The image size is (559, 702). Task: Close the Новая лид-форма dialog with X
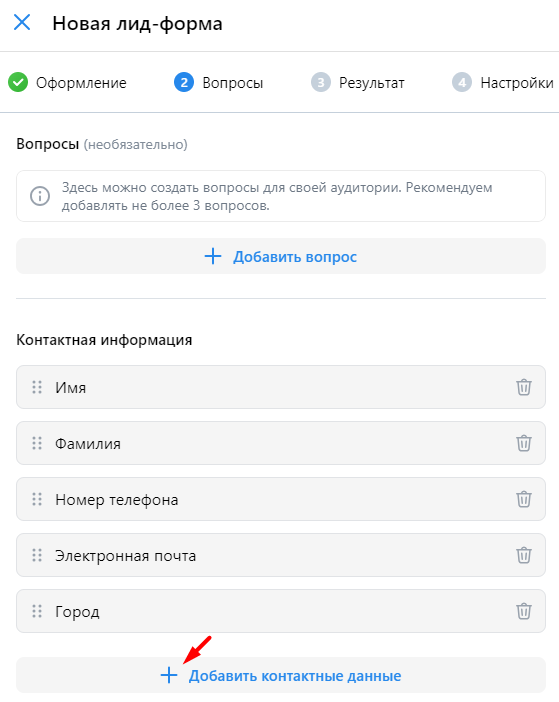coord(22,22)
